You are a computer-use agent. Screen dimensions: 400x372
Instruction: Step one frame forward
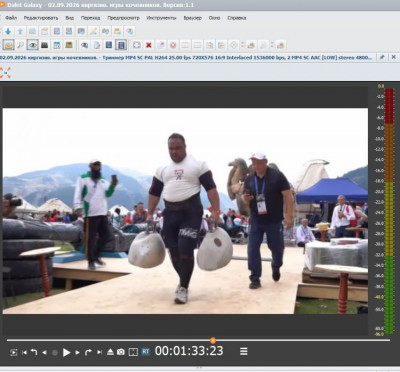point(77,352)
